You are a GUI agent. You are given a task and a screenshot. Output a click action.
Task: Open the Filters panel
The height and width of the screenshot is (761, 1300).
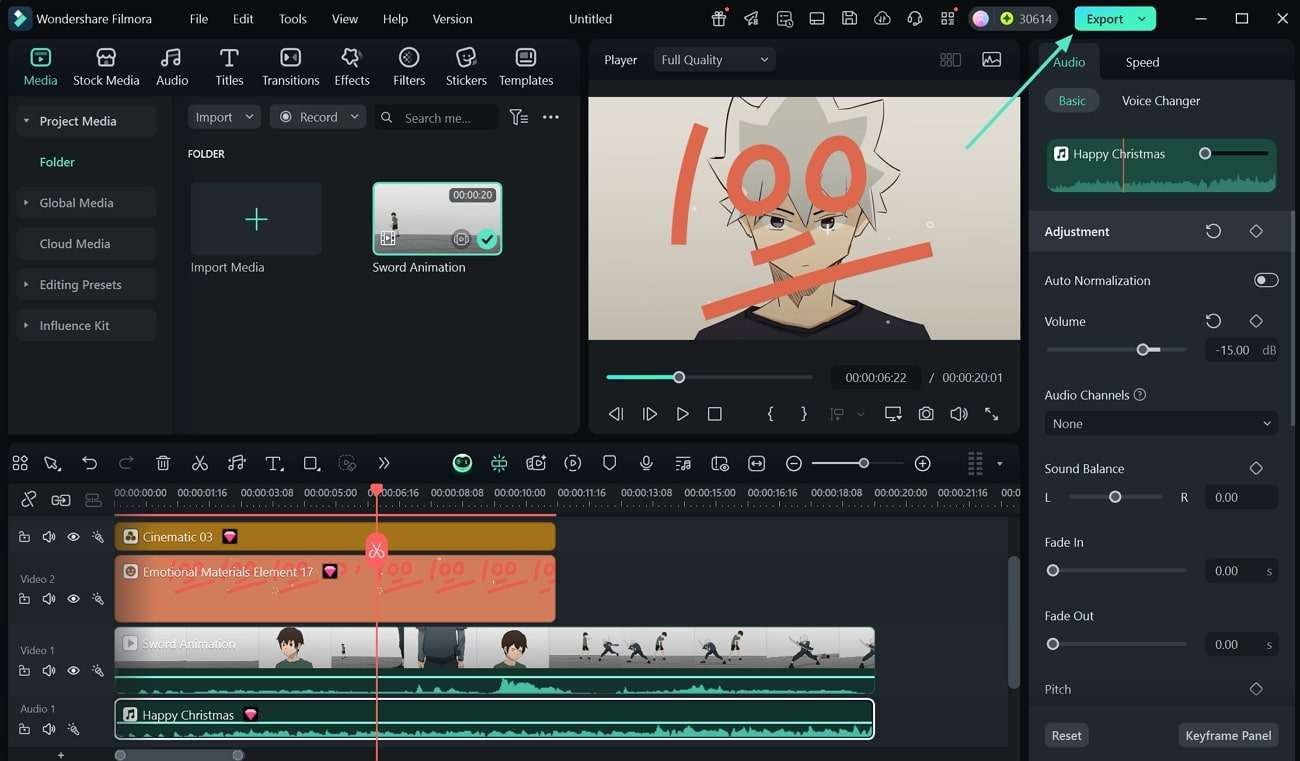[x=409, y=67]
